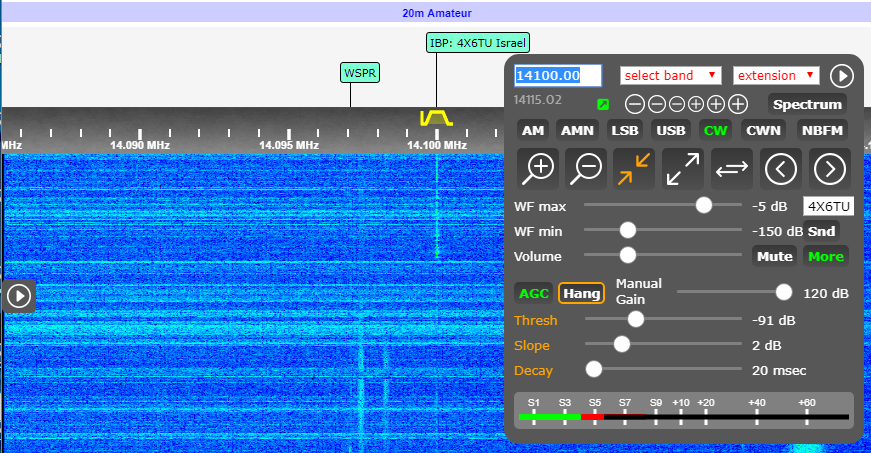This screenshot has height=453, width=871.
Task: Click the WSPR frequency label
Action: coord(360,73)
